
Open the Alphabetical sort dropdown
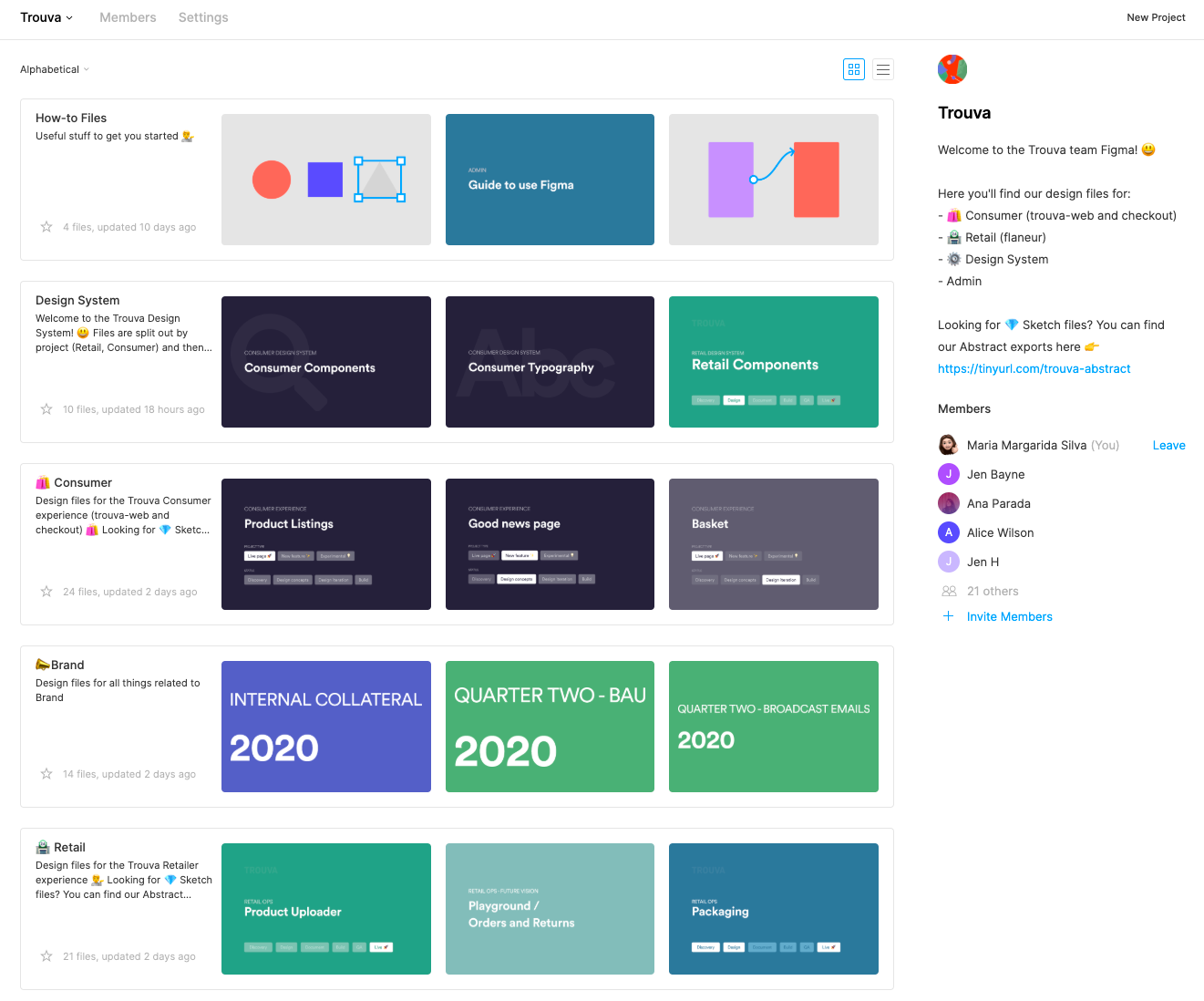pos(55,69)
